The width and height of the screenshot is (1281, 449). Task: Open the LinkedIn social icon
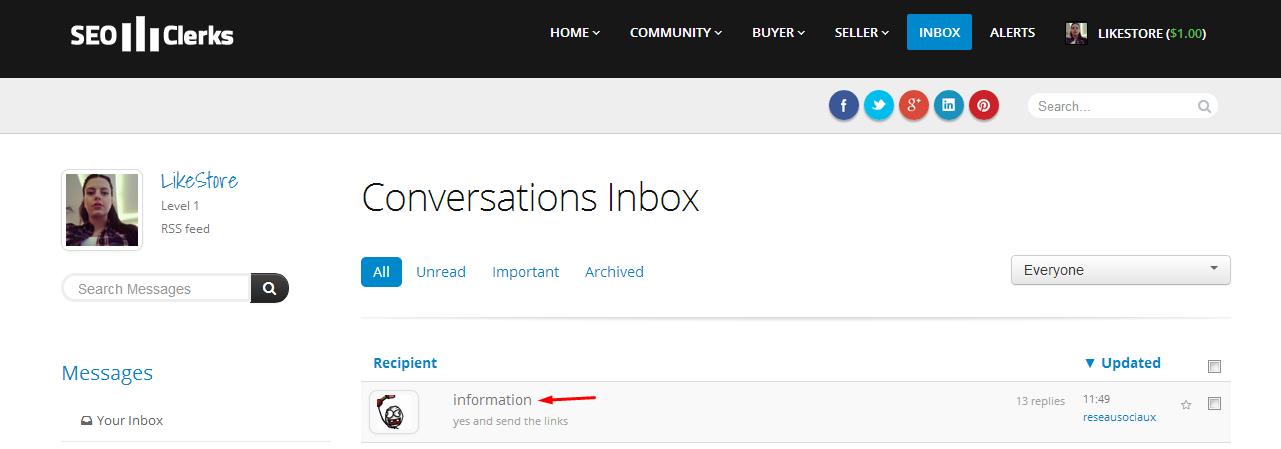coord(949,105)
